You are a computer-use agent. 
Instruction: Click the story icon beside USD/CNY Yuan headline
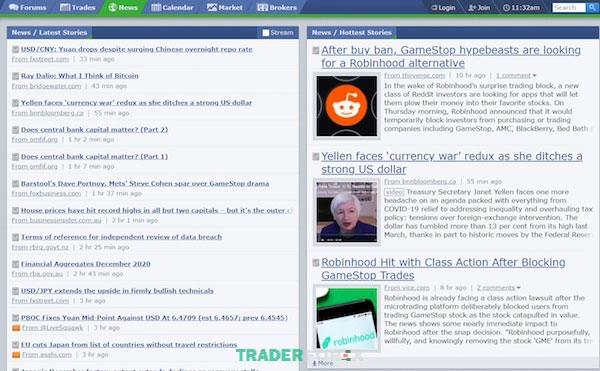tap(15, 49)
